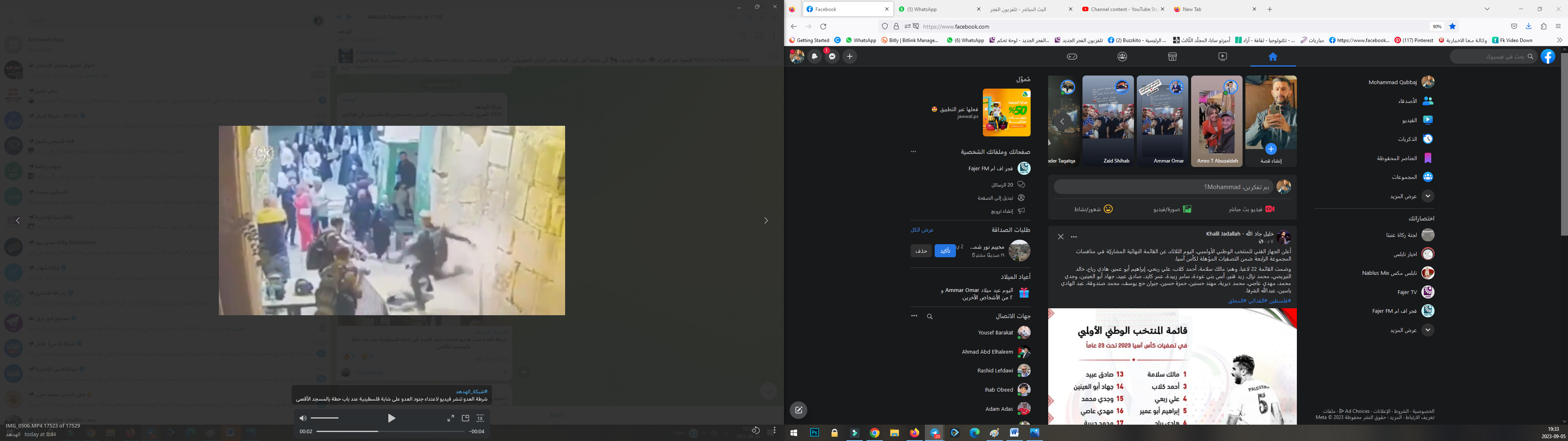The image size is (1568, 441).
Task: Switch to page تبديل إلى الصفحة
Action: [x=1001, y=198]
